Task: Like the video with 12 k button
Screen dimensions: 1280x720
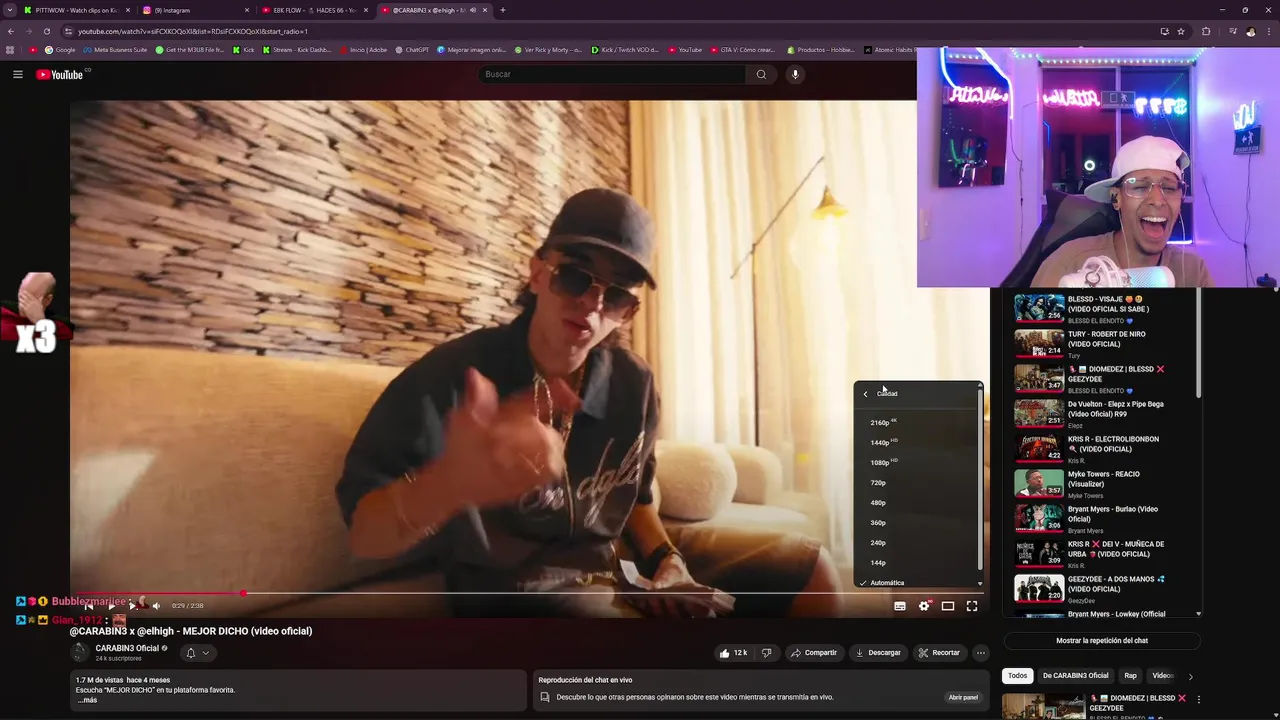Action: click(x=733, y=653)
